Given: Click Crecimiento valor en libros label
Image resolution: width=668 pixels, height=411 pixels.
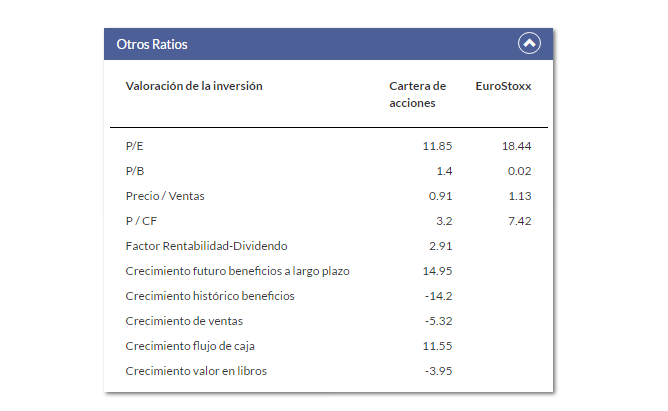Looking at the screenshot, I should (x=196, y=371).
